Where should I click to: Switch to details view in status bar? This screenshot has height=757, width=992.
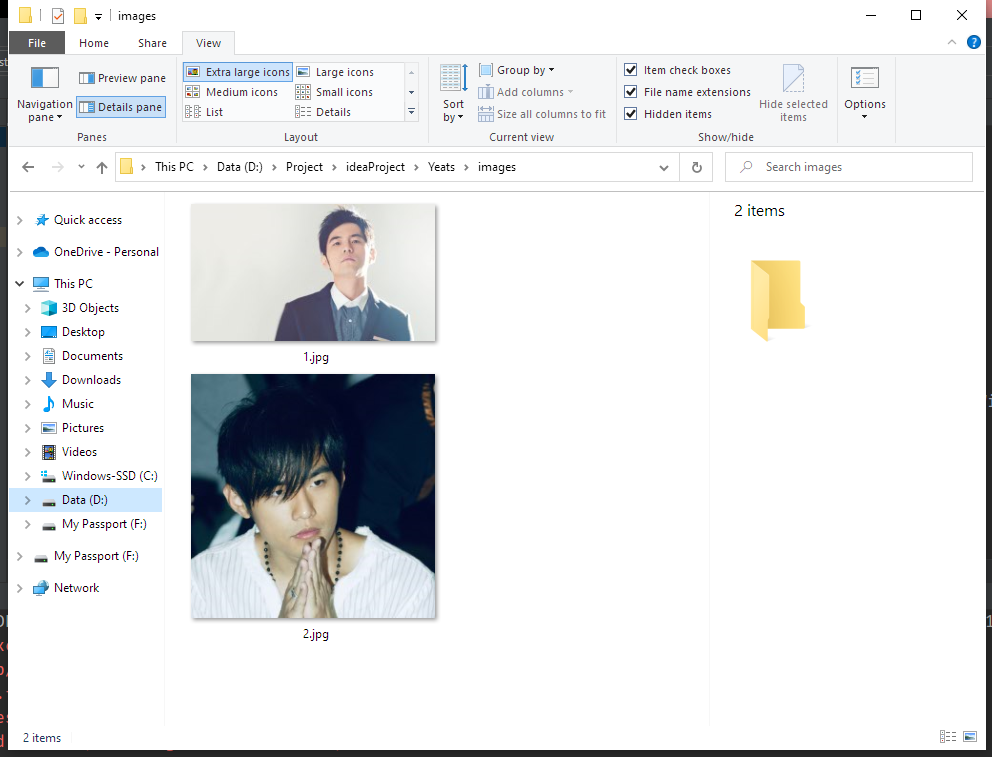tap(948, 736)
